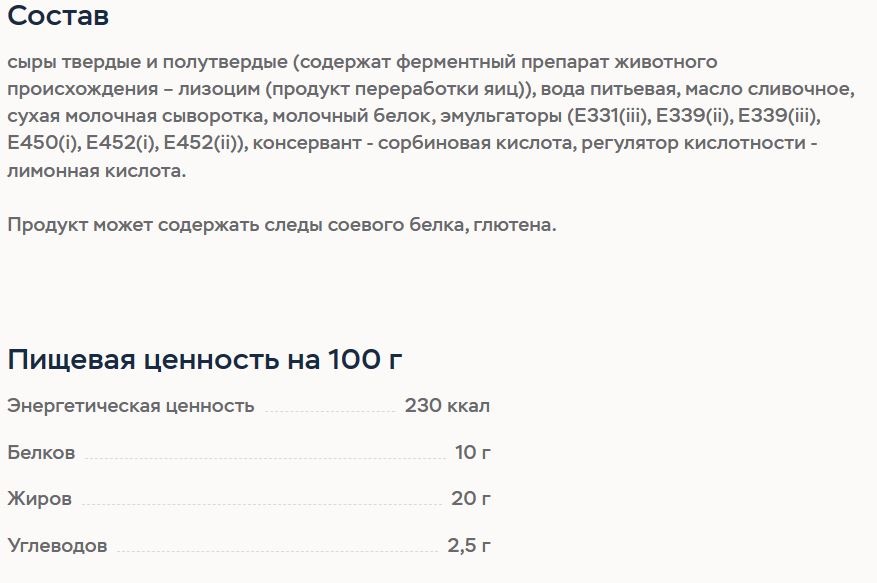Click the text сыры твердые и полутвердые
This screenshot has width=877, height=583.
[x=147, y=62]
